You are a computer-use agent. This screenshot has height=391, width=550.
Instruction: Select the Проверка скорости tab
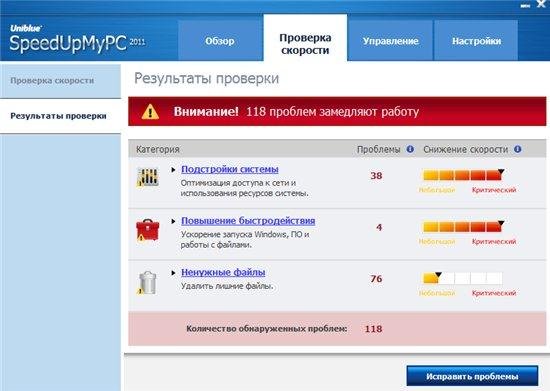pyautogui.click(x=305, y=38)
